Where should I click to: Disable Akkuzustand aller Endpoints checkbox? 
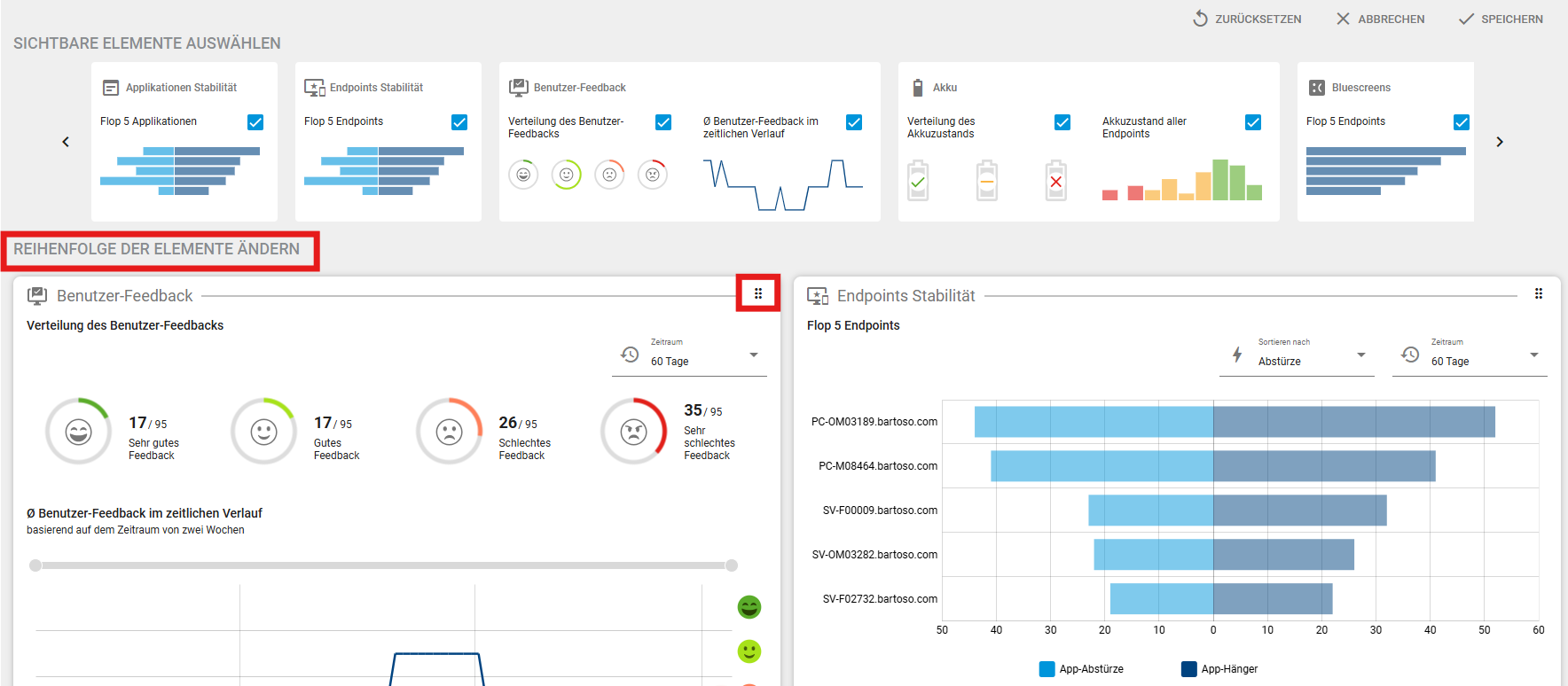(1253, 122)
